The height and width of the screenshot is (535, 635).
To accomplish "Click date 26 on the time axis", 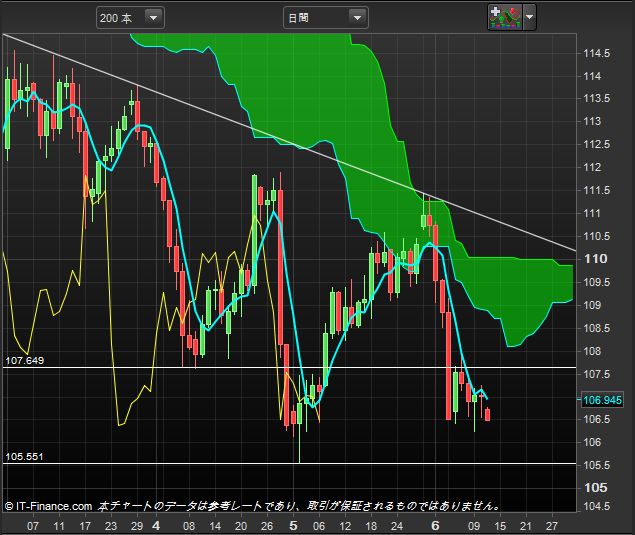I will 267,526.
